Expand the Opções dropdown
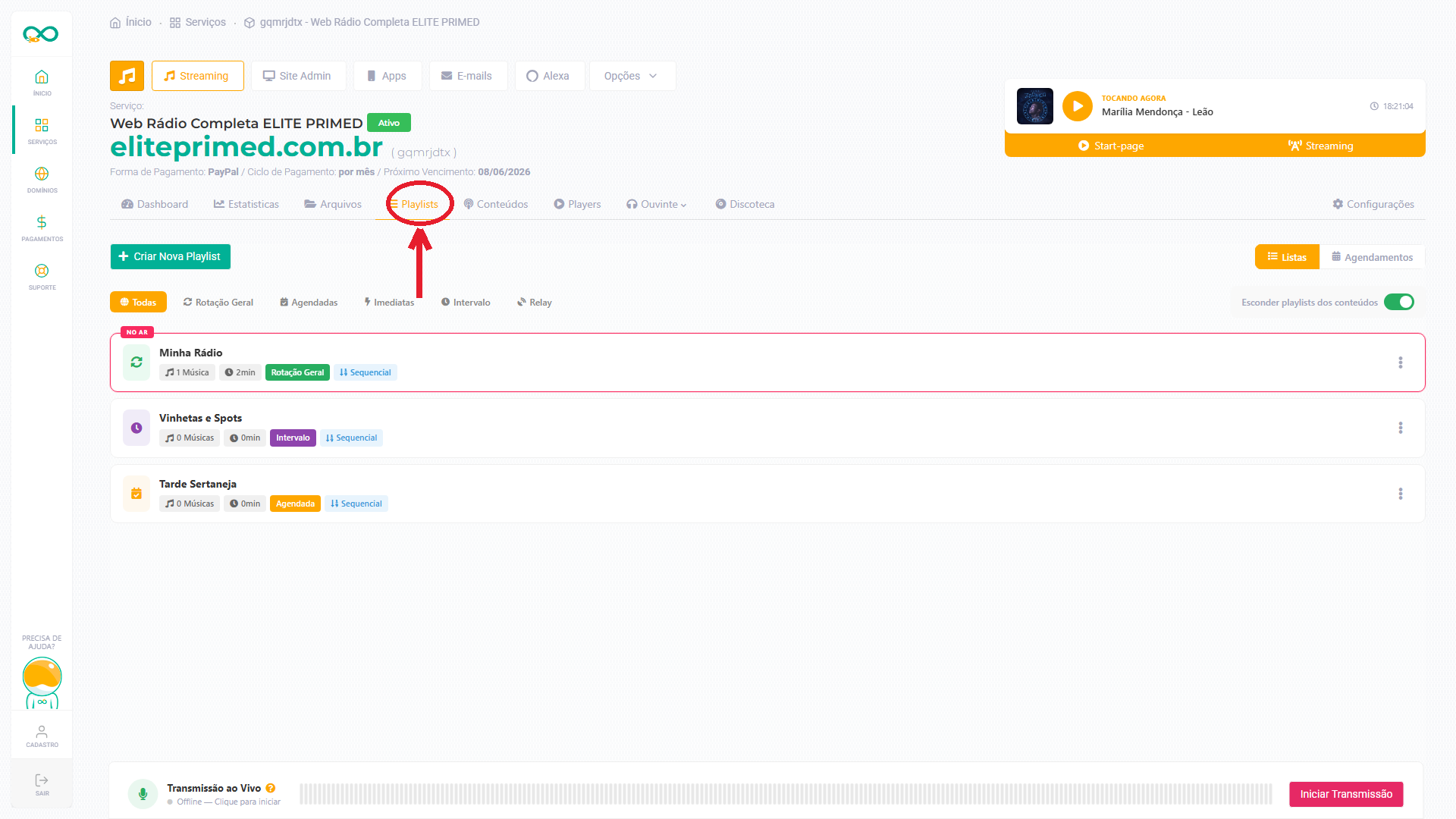 [632, 76]
